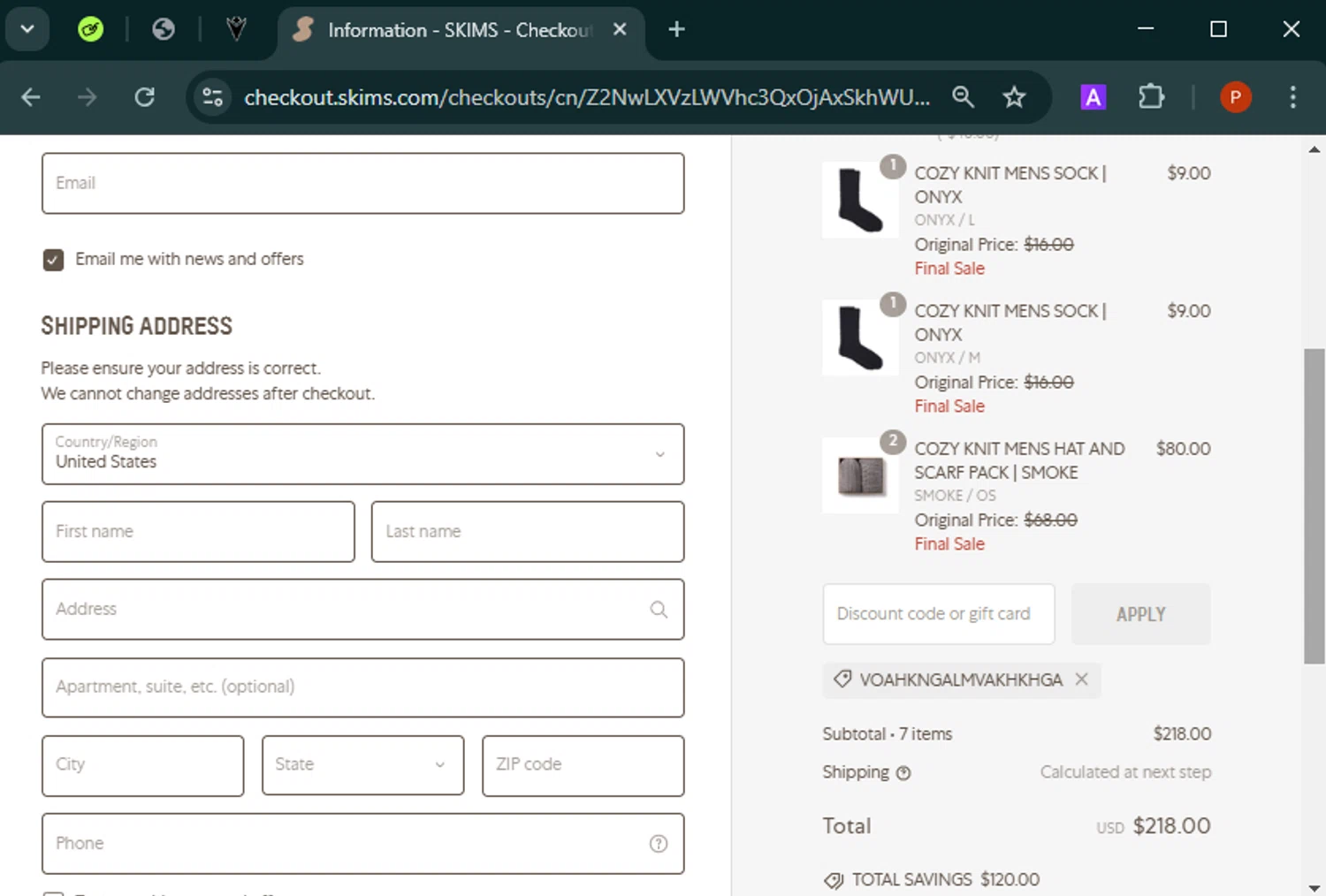Click the discount tag icon beside VOAHKNGALMVAKHKHGA
The height and width of the screenshot is (896, 1326).
coord(842,680)
